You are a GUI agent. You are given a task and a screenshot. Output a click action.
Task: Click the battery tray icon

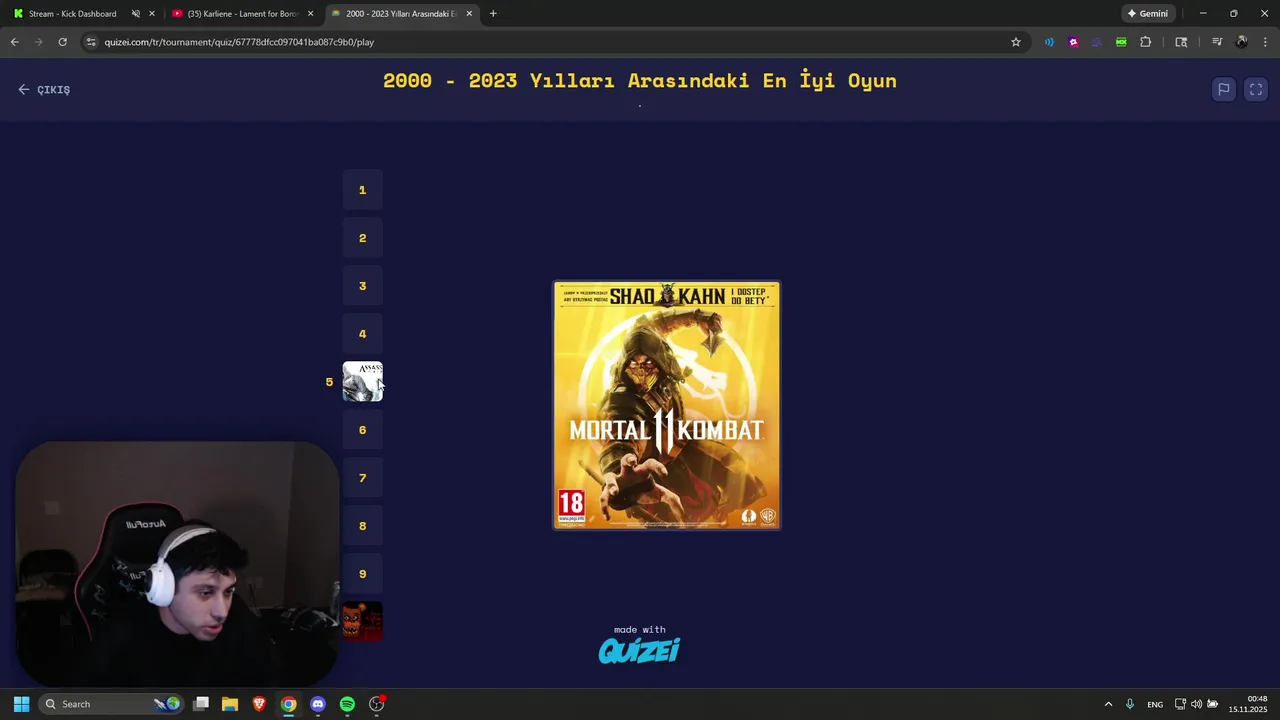[x=1212, y=704]
